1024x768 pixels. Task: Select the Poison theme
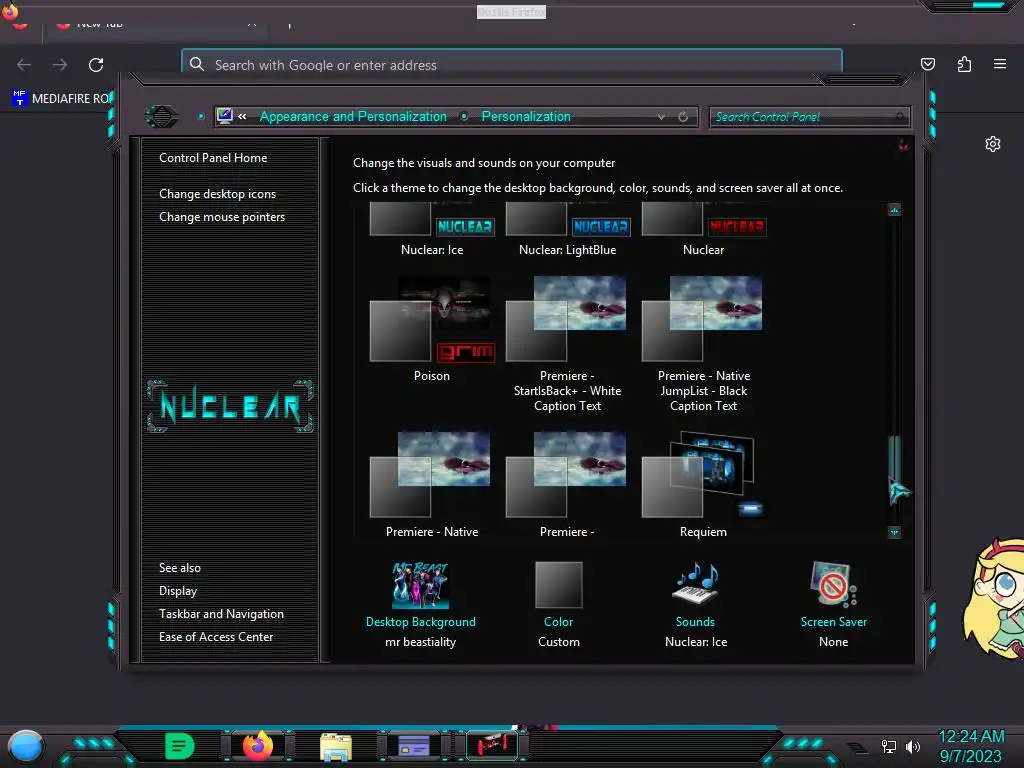(432, 329)
